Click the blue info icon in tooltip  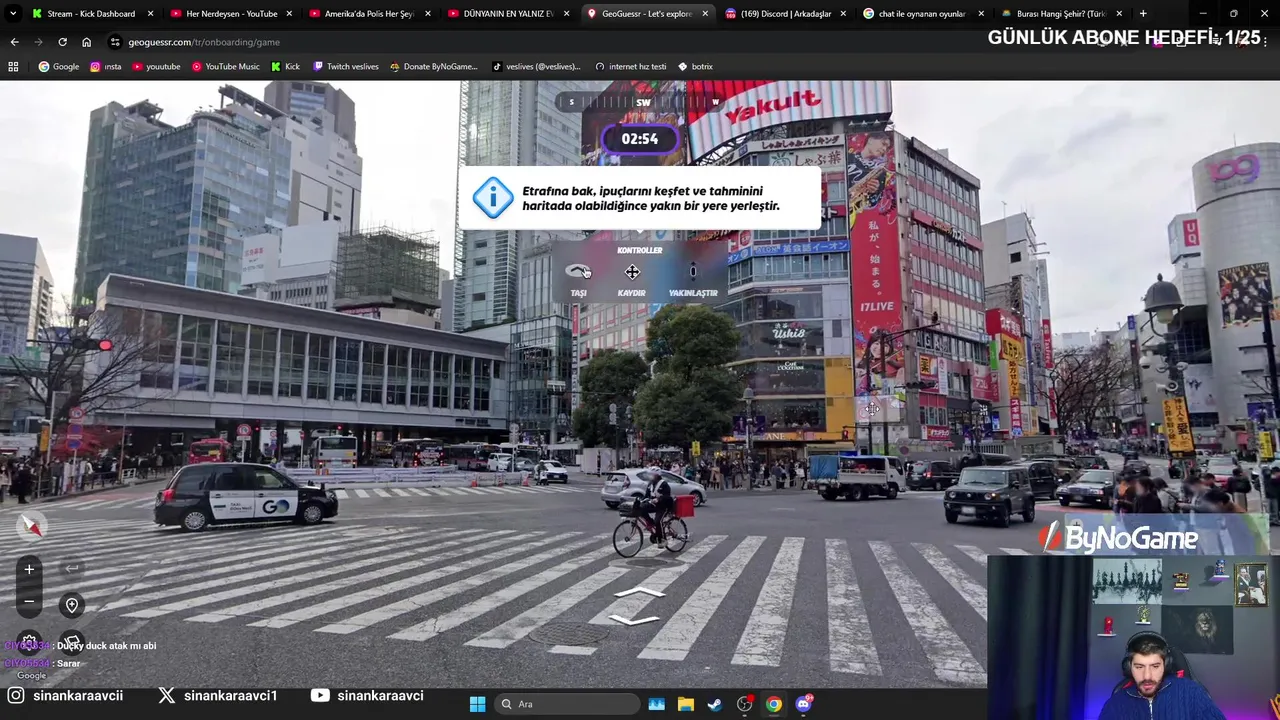[493, 198]
